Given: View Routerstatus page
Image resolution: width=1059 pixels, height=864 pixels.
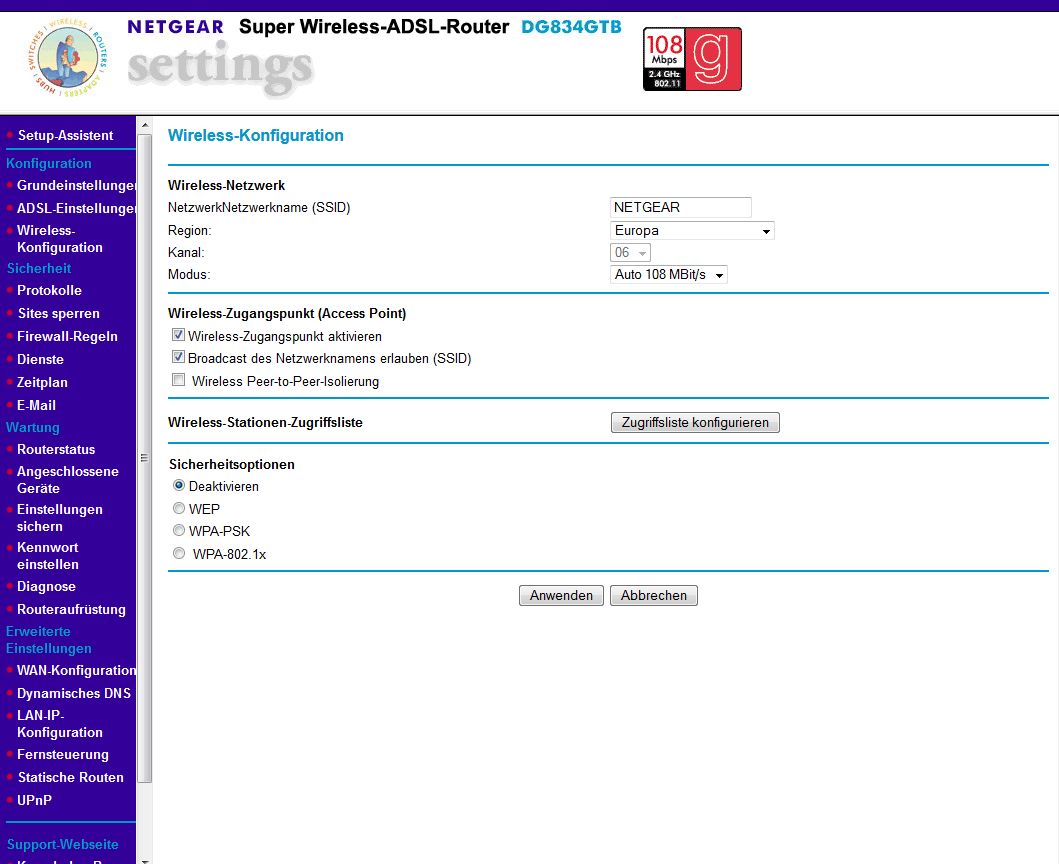Looking at the screenshot, I should pos(56,449).
